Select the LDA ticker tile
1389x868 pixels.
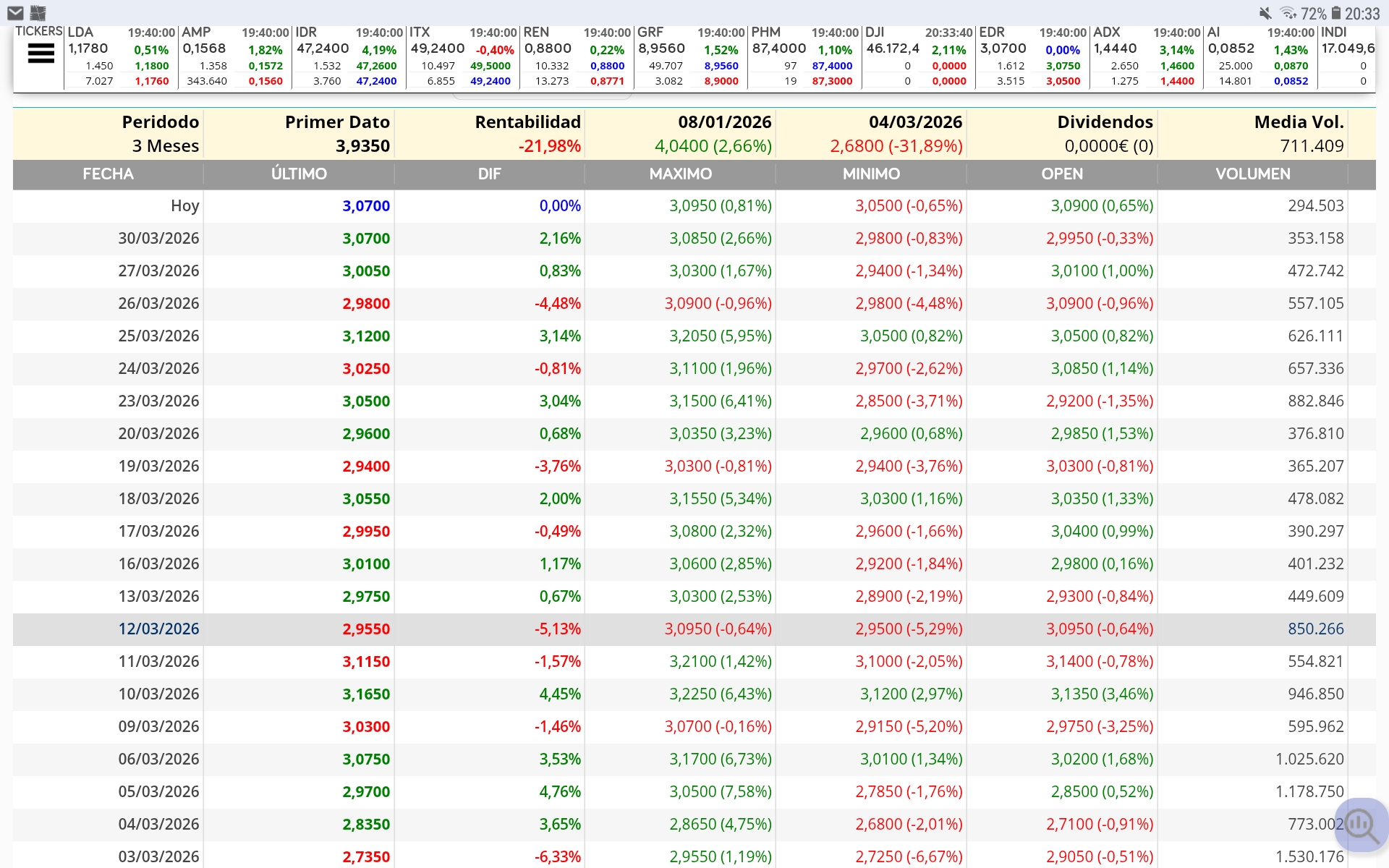pos(121,56)
